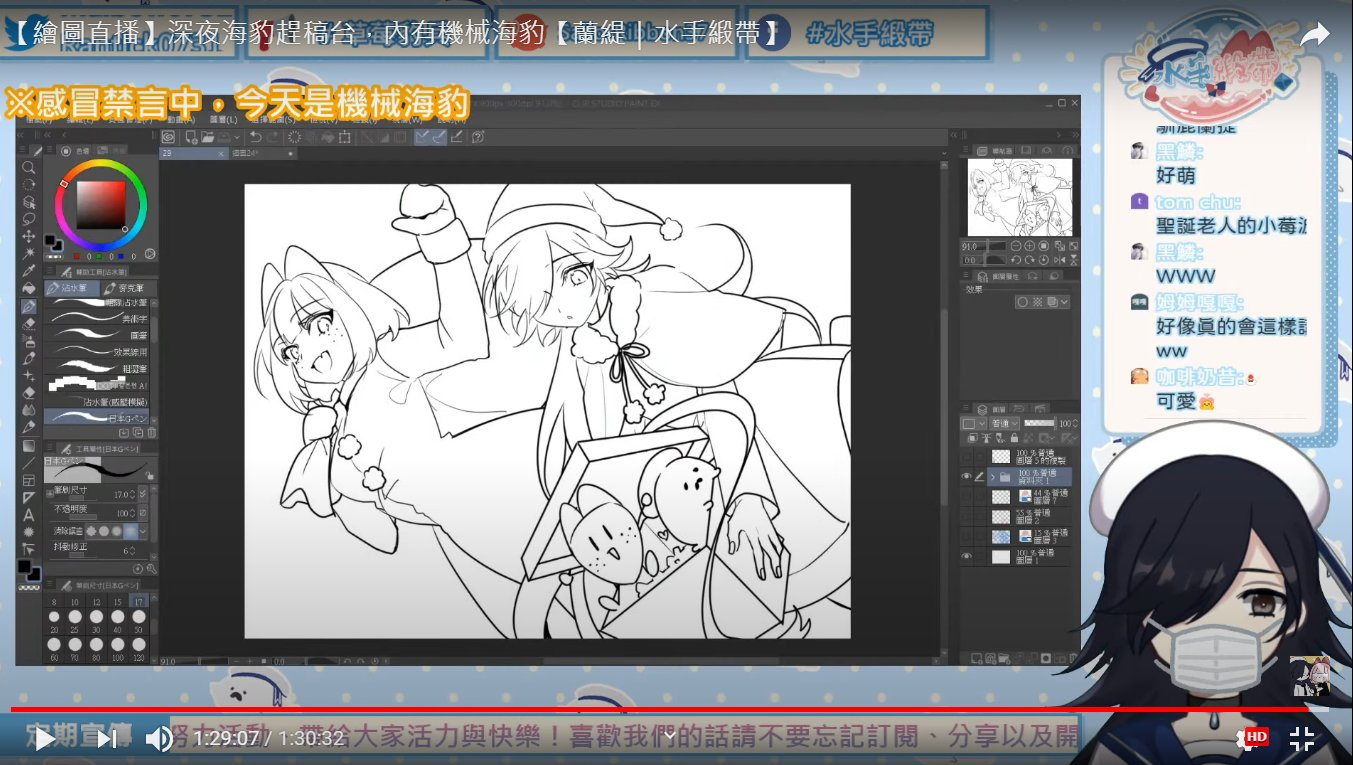Open sub tool detail wrench icon
Viewport: 1353px width, 765px height.
tap(151, 569)
